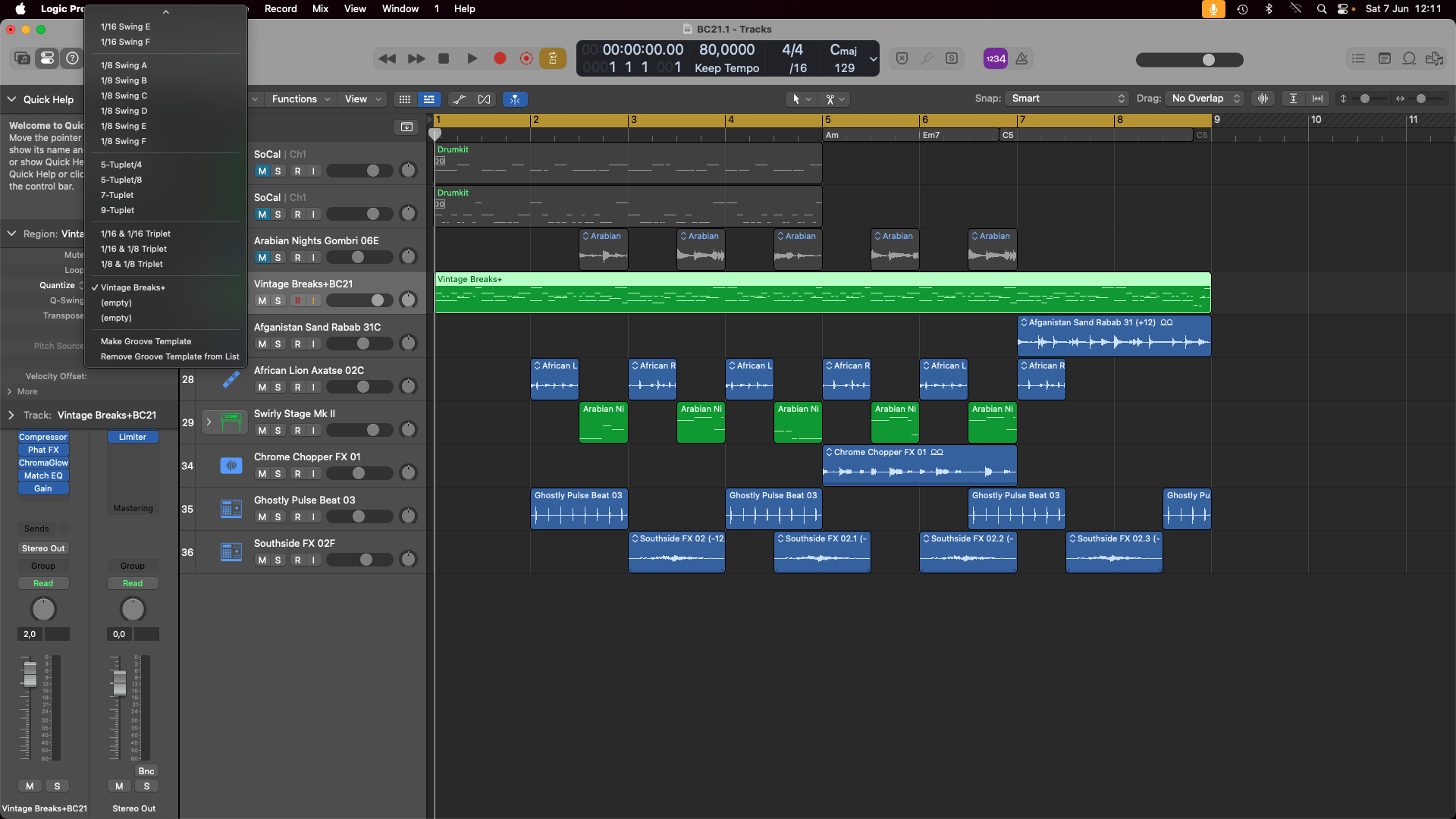1456x819 pixels.
Task: Mute the Arabian Nights Gombri 06E track
Action: pyautogui.click(x=262, y=258)
